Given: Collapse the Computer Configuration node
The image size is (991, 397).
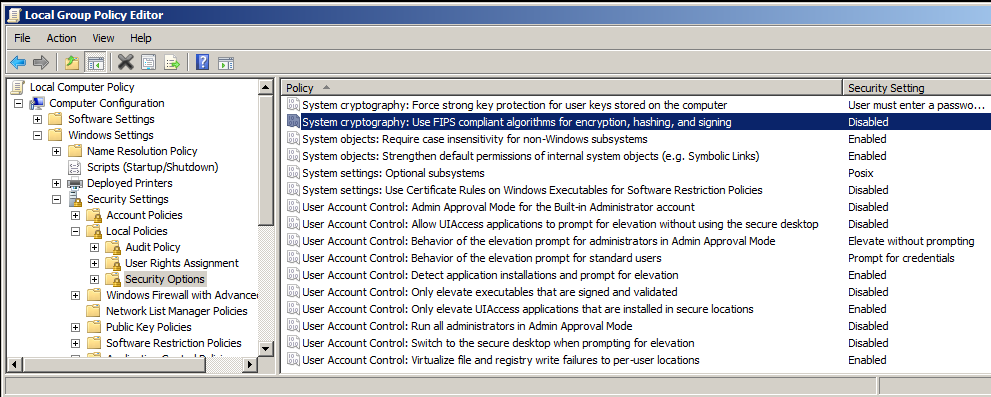Looking at the screenshot, I should coord(18,103).
